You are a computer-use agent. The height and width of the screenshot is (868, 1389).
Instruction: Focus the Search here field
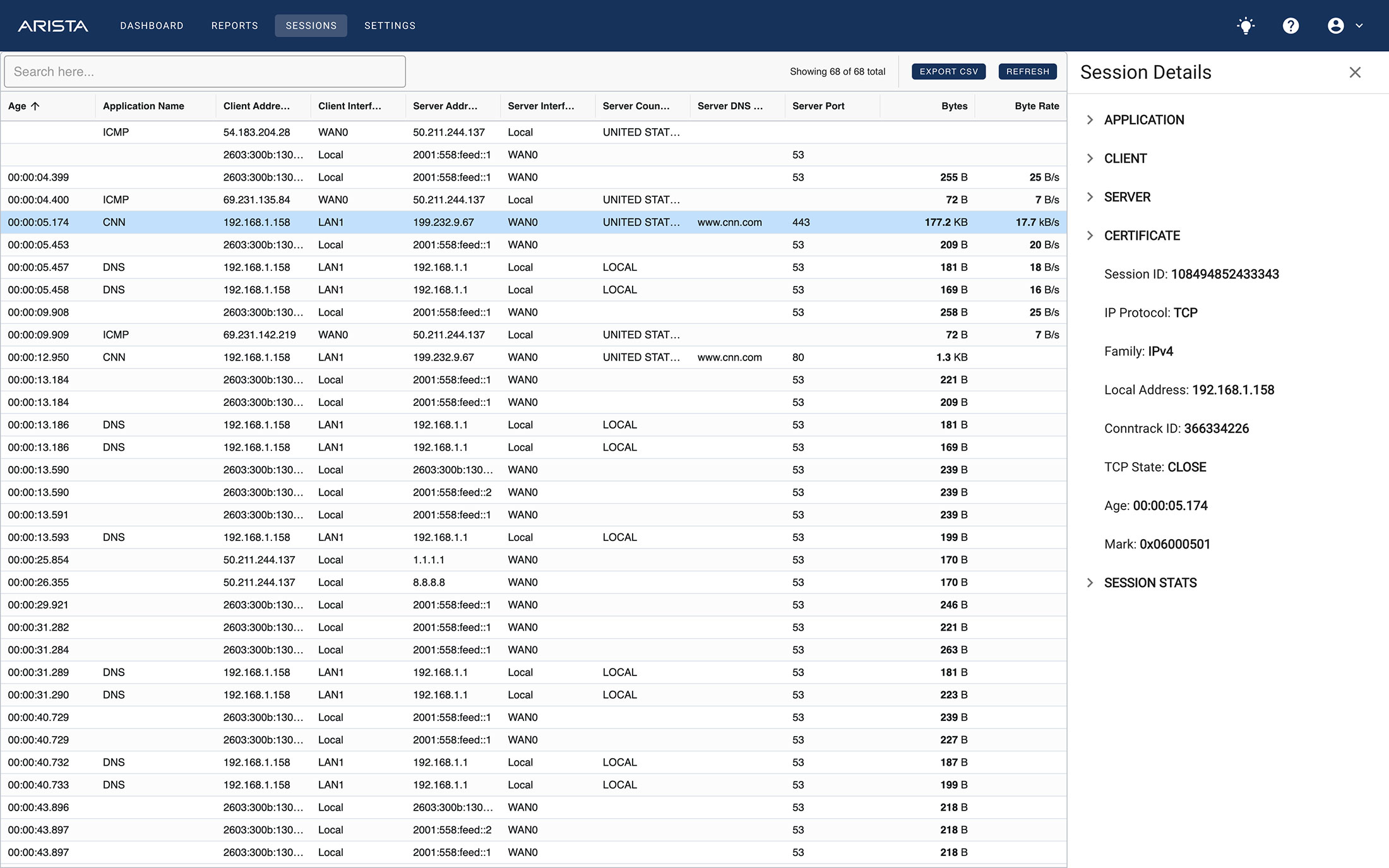click(x=205, y=71)
